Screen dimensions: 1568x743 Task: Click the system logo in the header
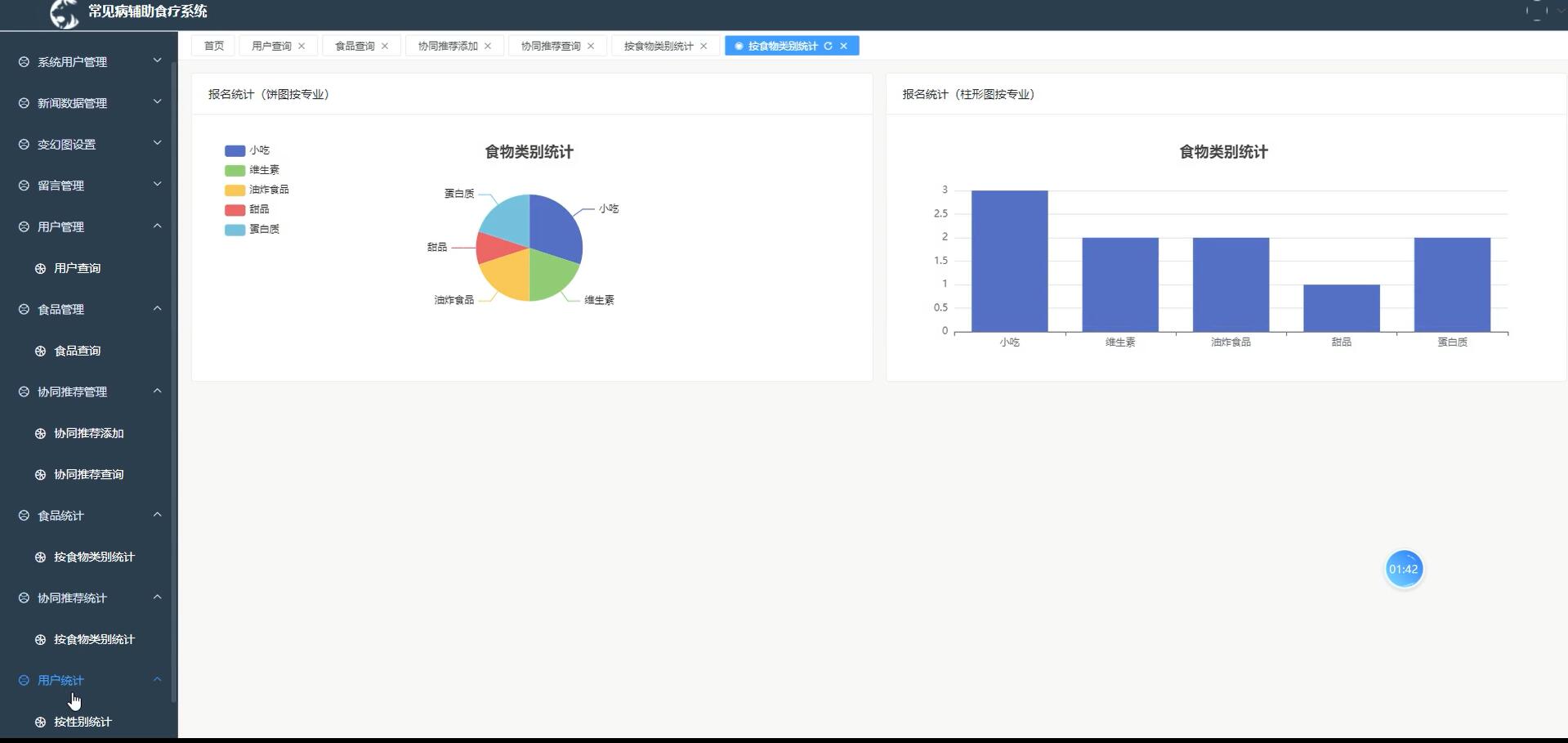point(65,13)
